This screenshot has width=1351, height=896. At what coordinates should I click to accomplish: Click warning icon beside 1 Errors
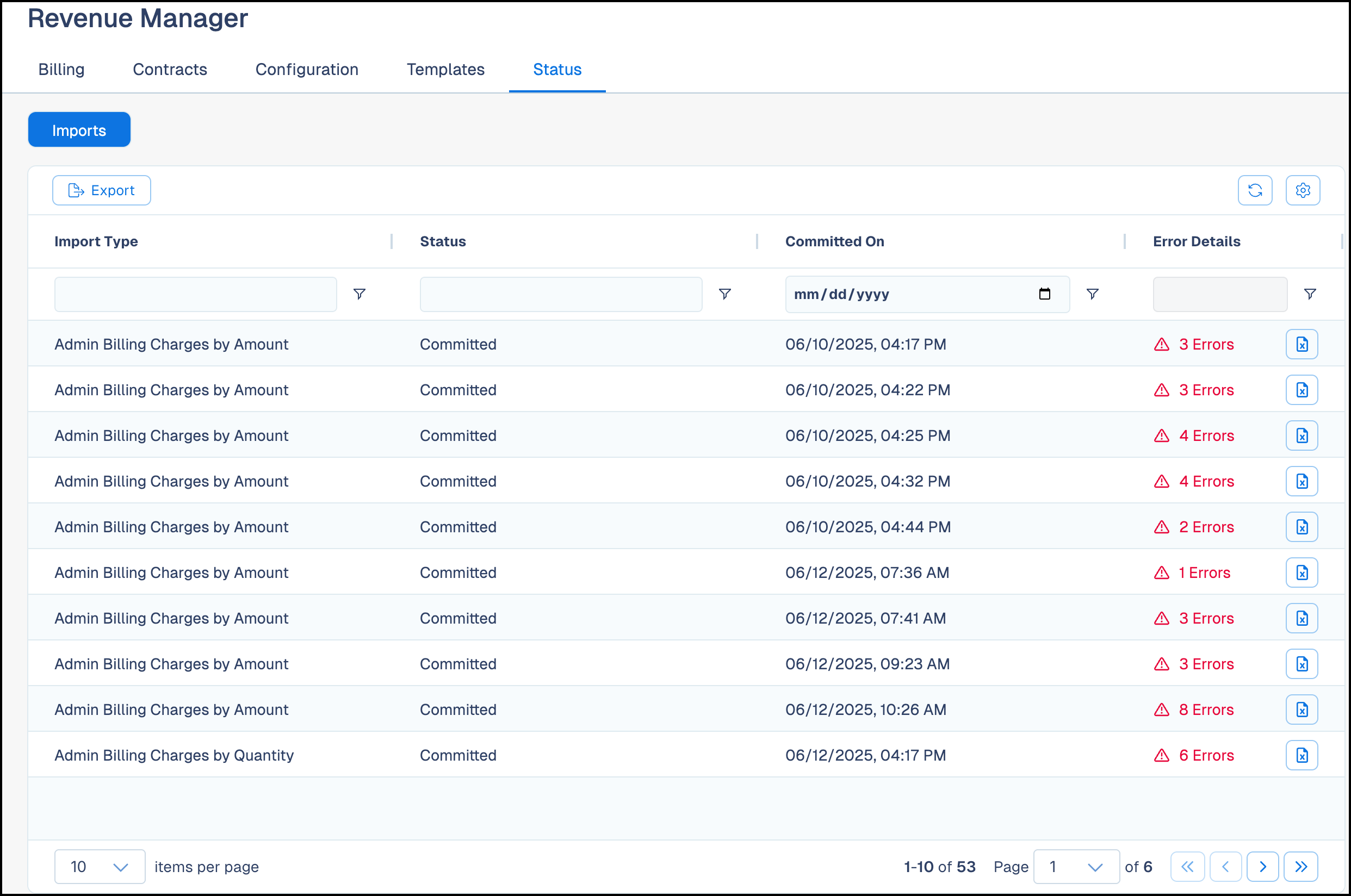(x=1162, y=573)
